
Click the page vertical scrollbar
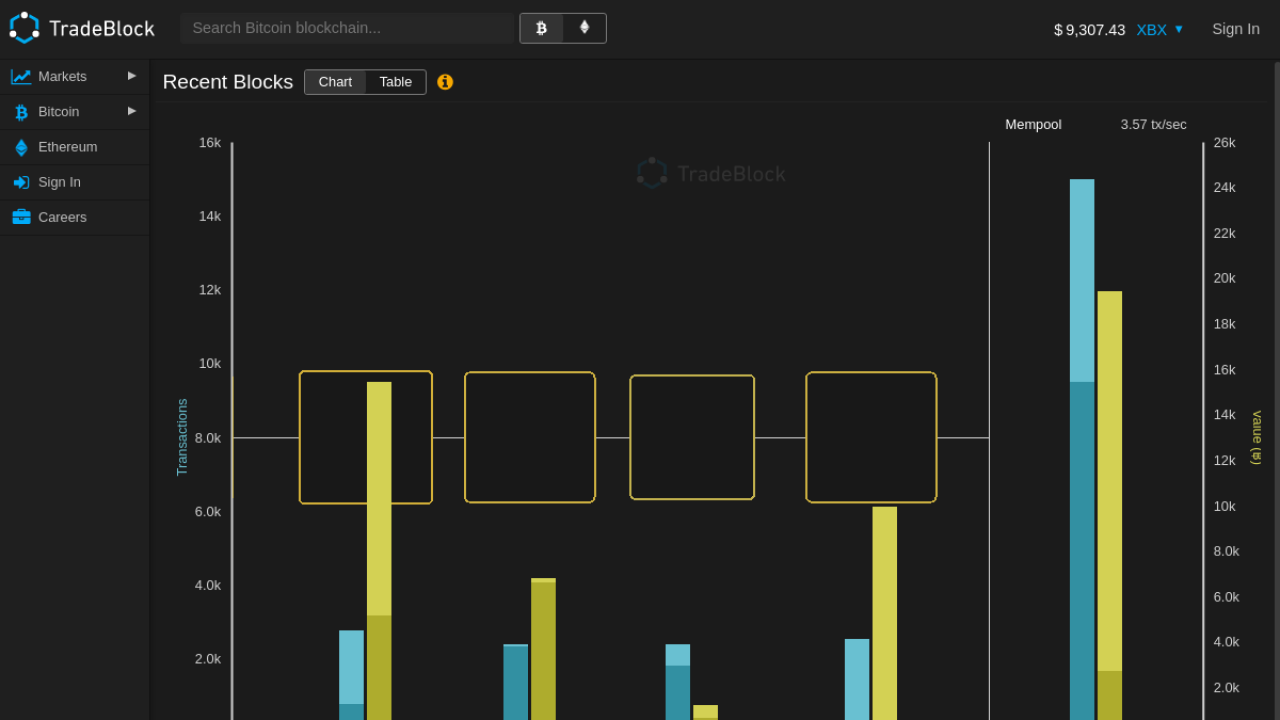[x=1277, y=390]
